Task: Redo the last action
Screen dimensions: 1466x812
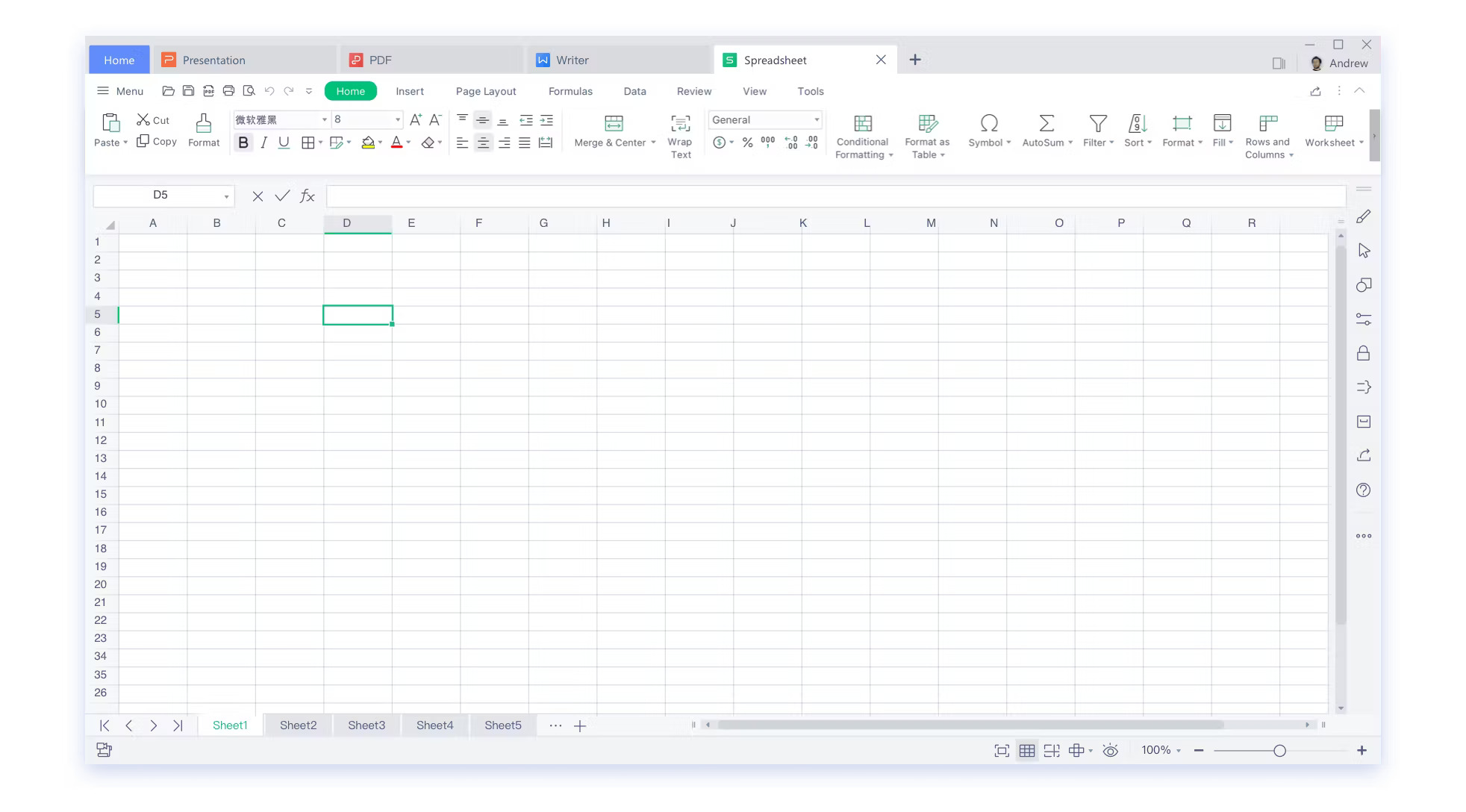Action: coord(289,91)
